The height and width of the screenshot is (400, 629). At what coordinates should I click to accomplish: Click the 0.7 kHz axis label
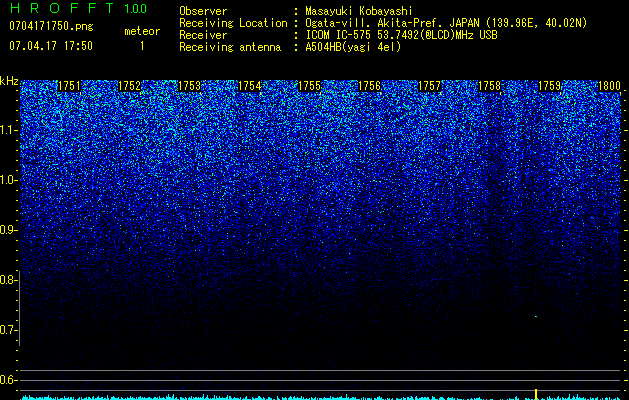tap(9, 330)
